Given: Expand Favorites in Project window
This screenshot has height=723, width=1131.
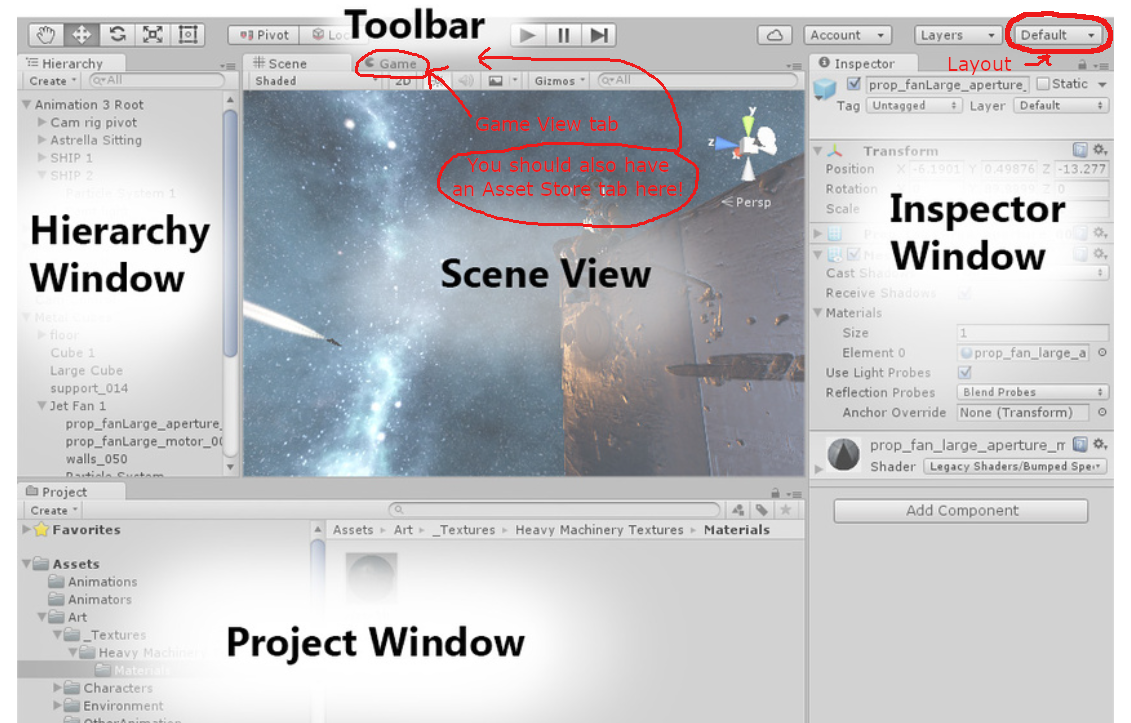Looking at the screenshot, I should pos(26,529).
